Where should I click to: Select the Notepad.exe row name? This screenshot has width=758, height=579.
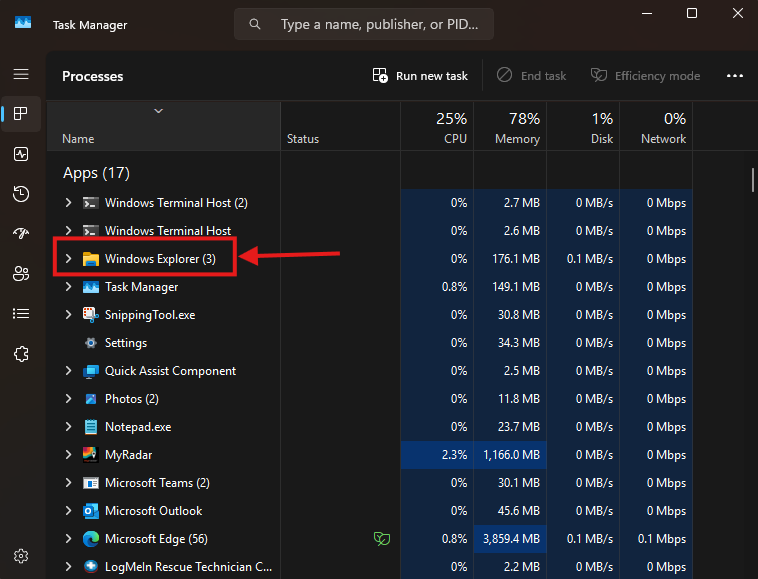(138, 427)
